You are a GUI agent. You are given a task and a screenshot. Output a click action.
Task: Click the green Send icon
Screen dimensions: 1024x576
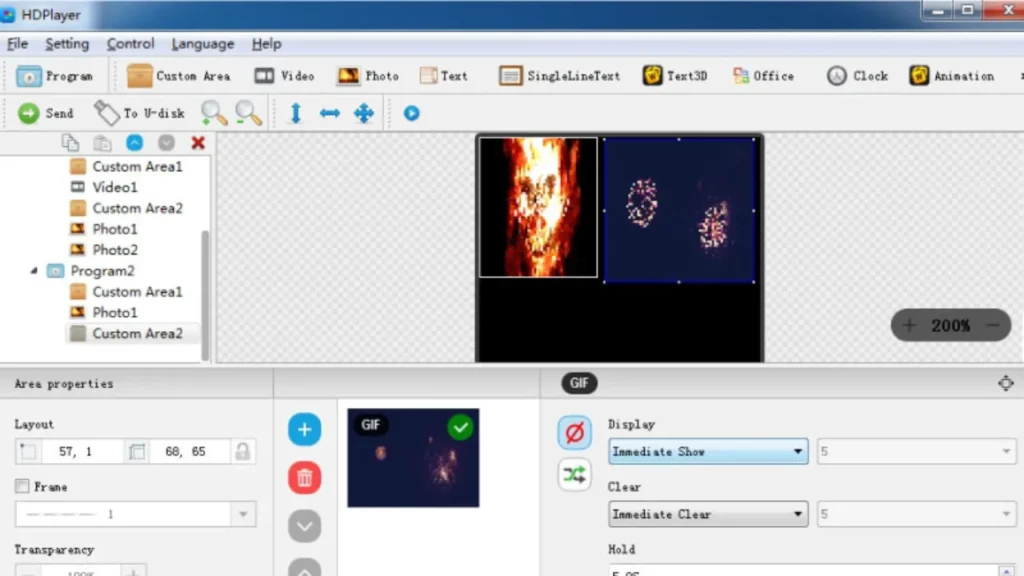pyautogui.click(x=29, y=113)
